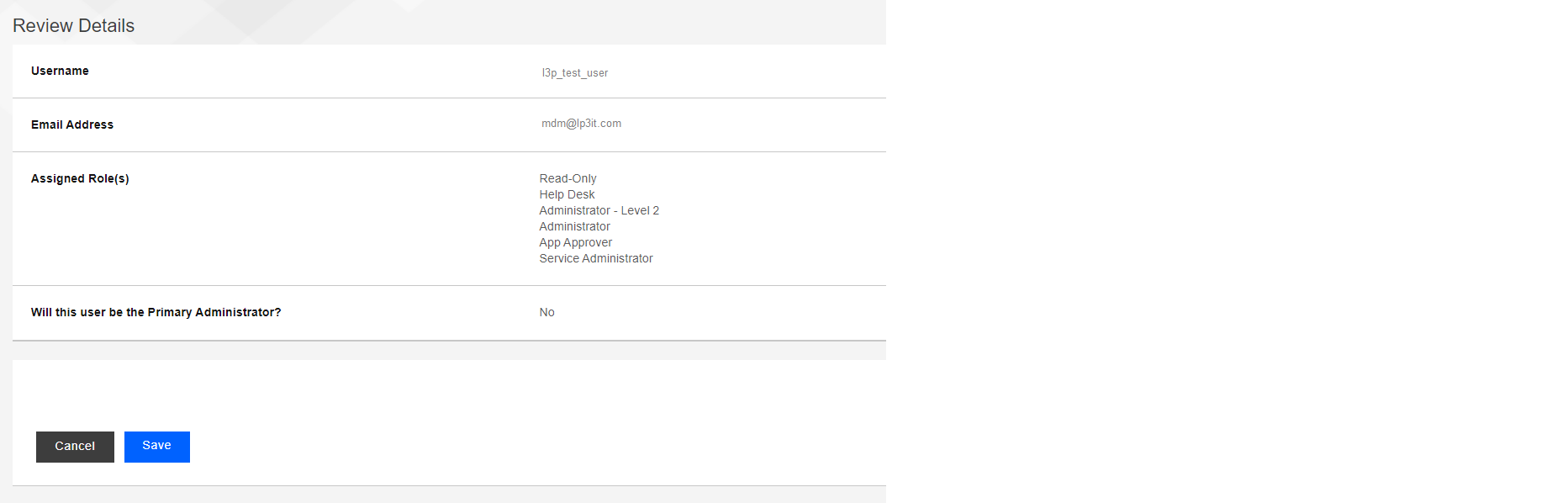Click the mdm@lp3it.com email value

pos(582,124)
